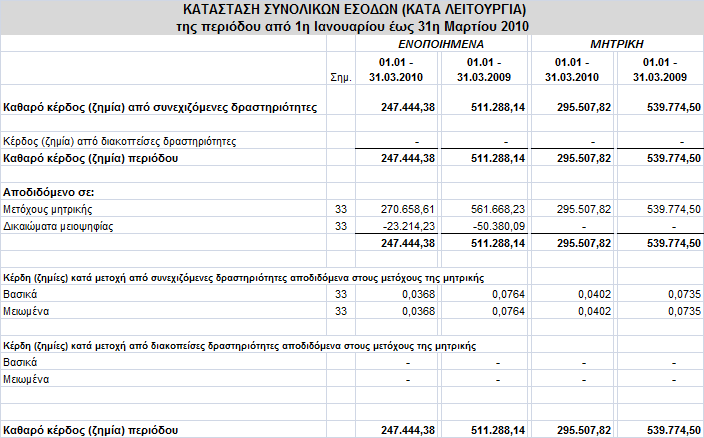Click note 33 in the Δικαιώματα μειοψηφίας row
704x438 pixels.
[341, 226]
